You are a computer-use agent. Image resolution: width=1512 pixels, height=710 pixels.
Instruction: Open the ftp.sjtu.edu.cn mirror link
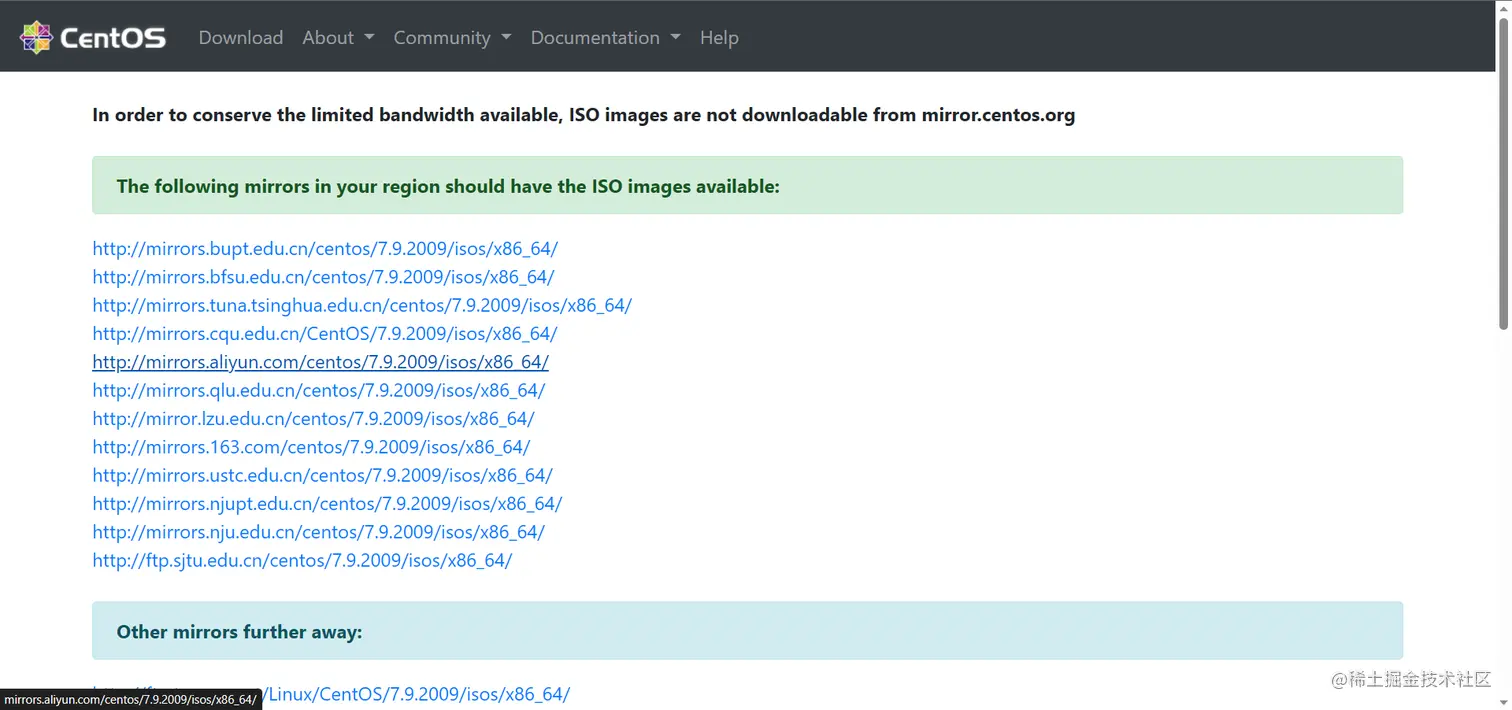click(x=302, y=560)
